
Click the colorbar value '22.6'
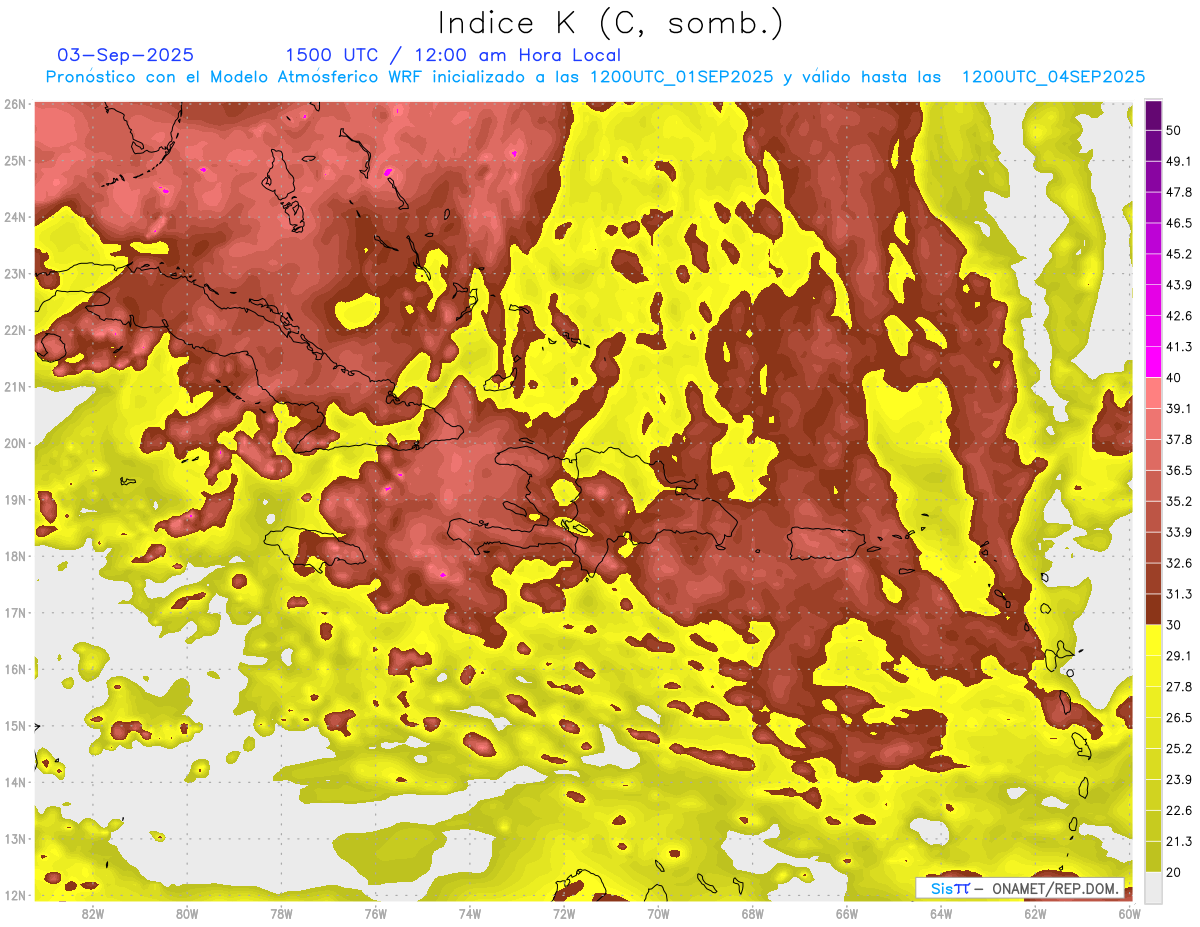tap(1178, 811)
